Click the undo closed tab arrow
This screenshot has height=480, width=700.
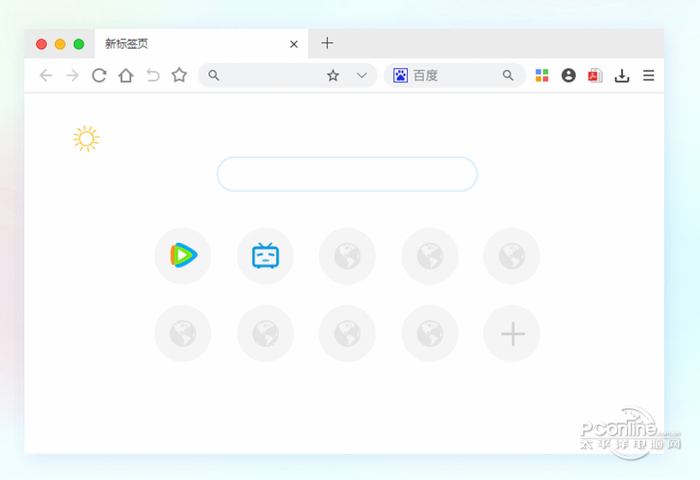[153, 75]
